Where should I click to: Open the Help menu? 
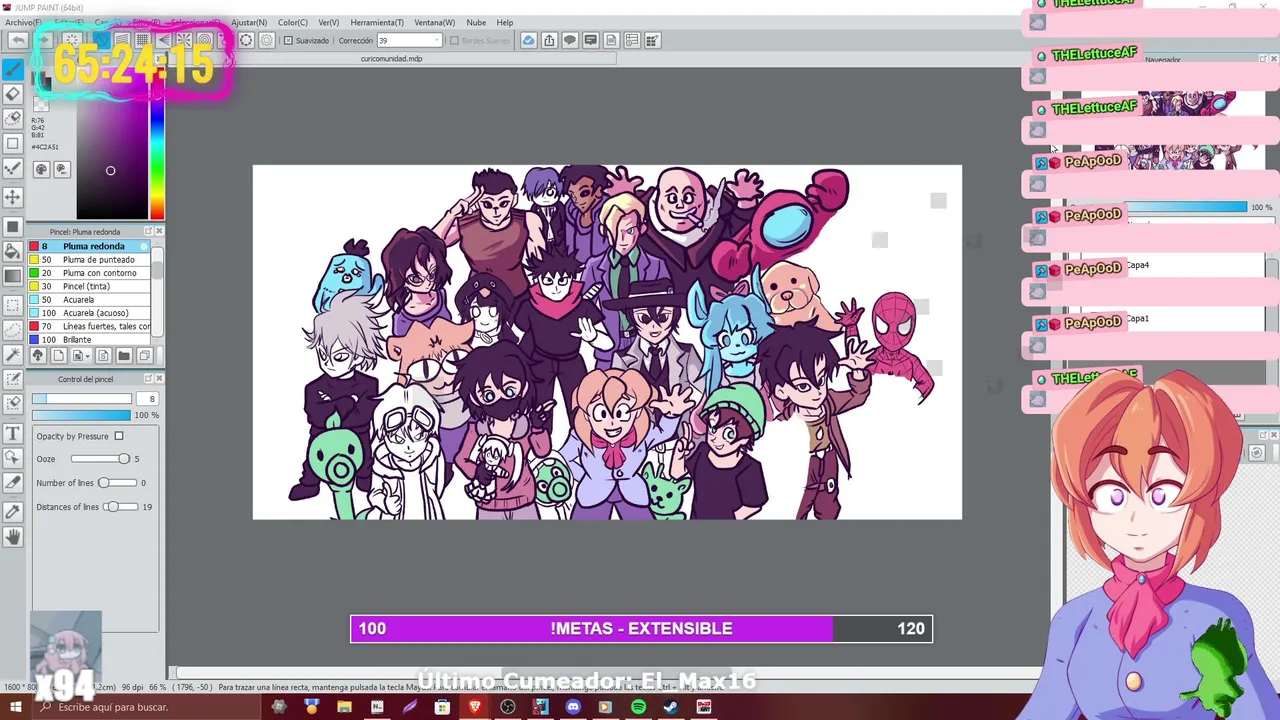coord(505,22)
